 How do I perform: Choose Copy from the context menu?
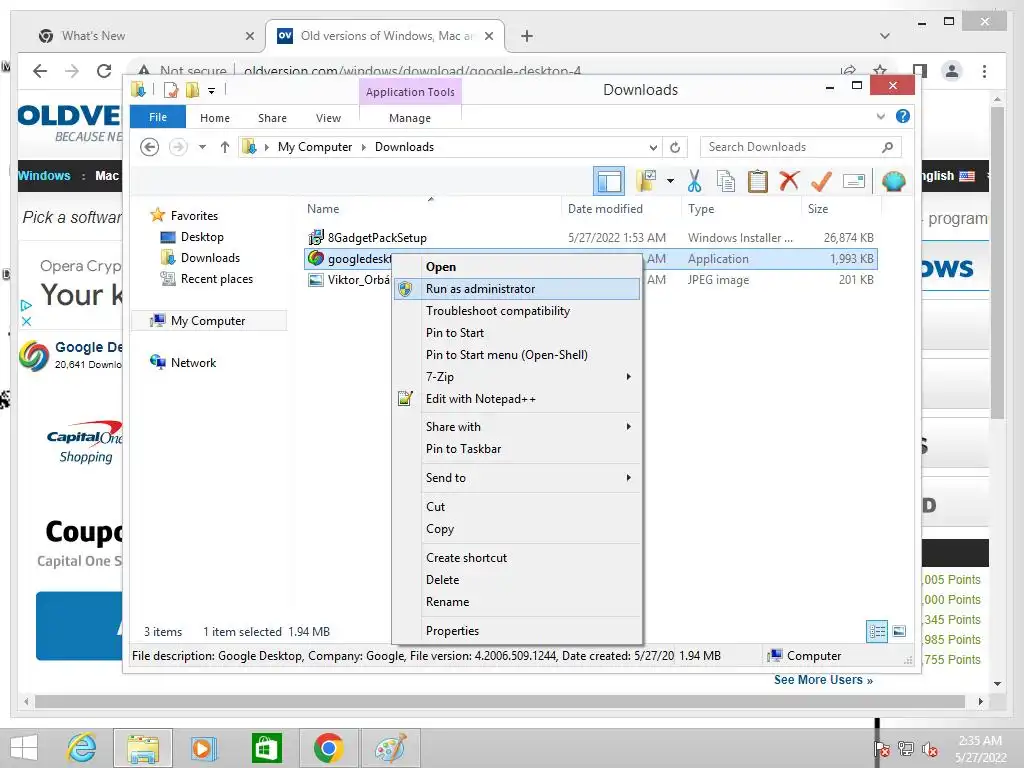517,529
